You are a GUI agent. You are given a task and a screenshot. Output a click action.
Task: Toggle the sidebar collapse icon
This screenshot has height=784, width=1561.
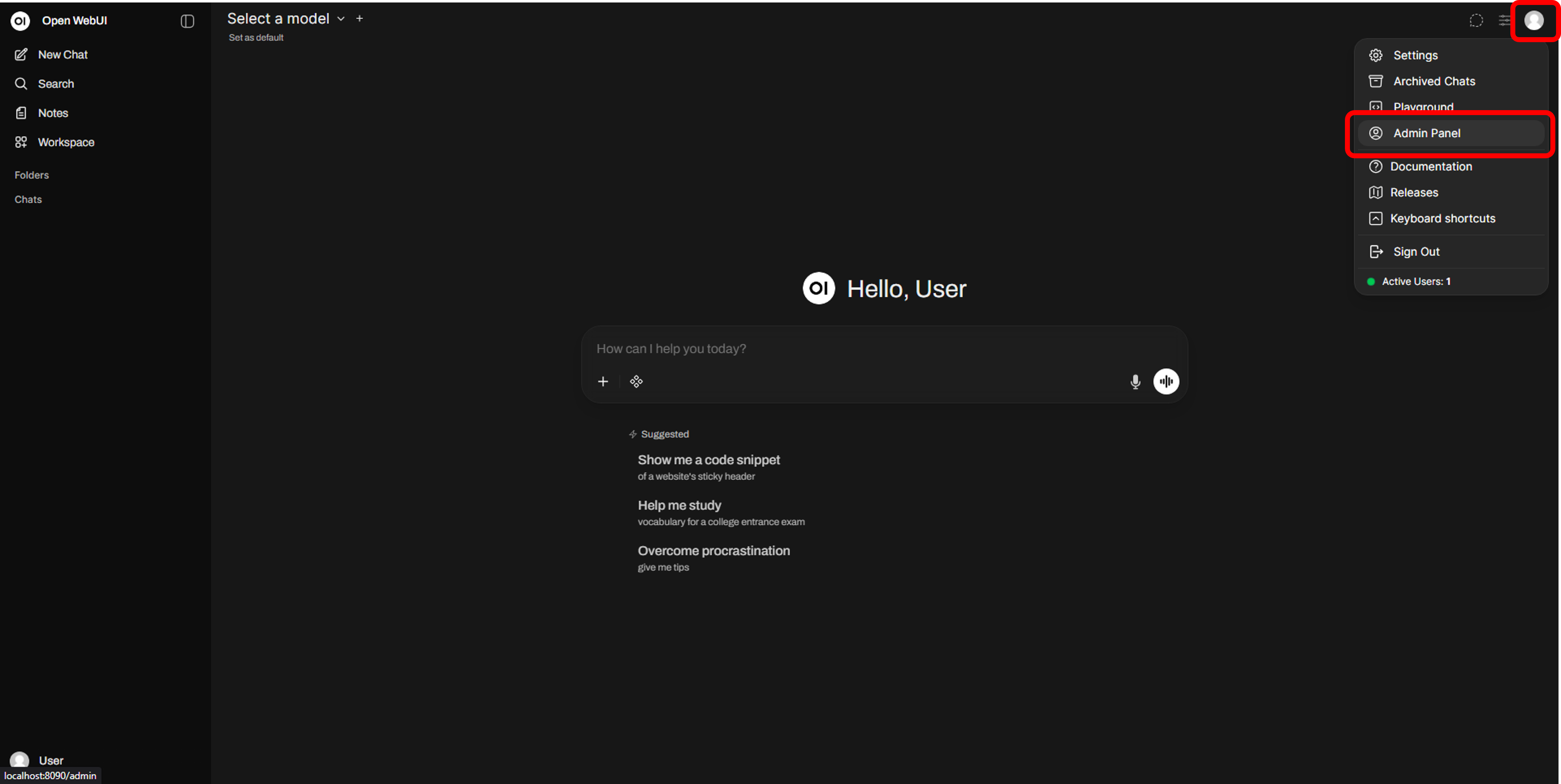[187, 21]
